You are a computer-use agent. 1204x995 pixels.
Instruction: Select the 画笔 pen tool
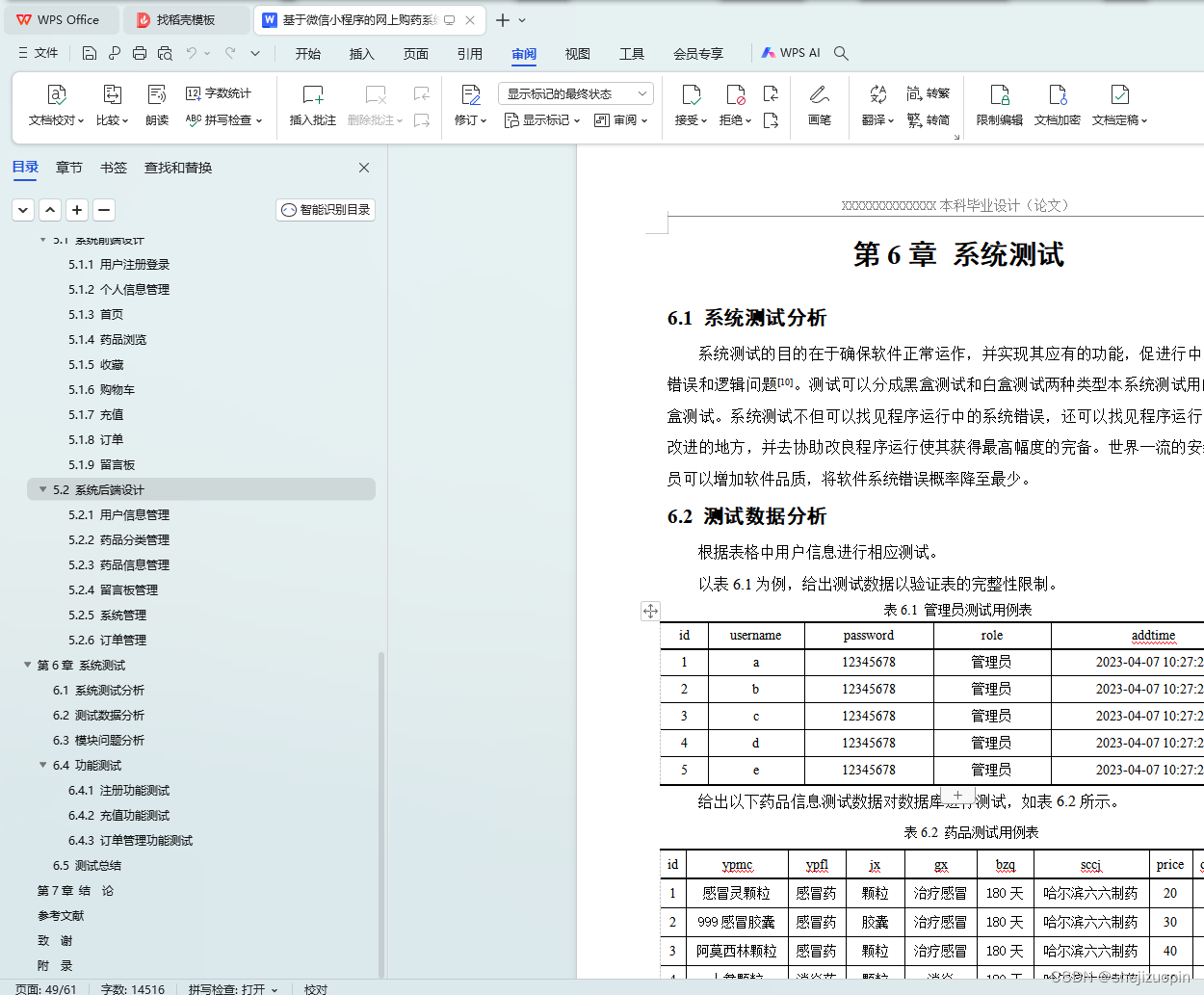820,94
